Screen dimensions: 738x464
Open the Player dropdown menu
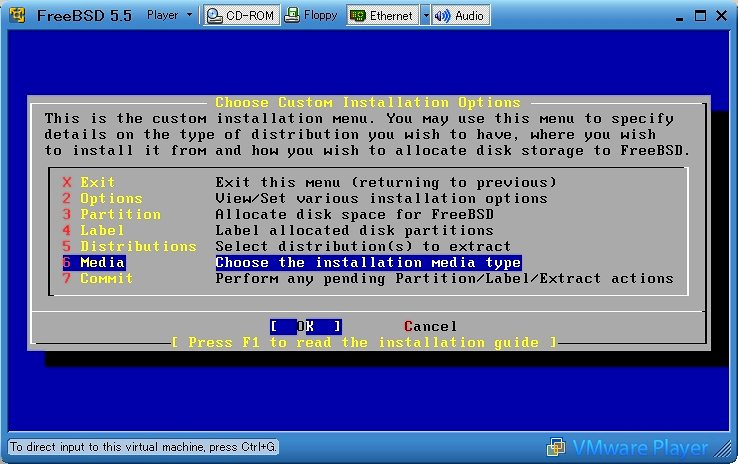click(170, 15)
